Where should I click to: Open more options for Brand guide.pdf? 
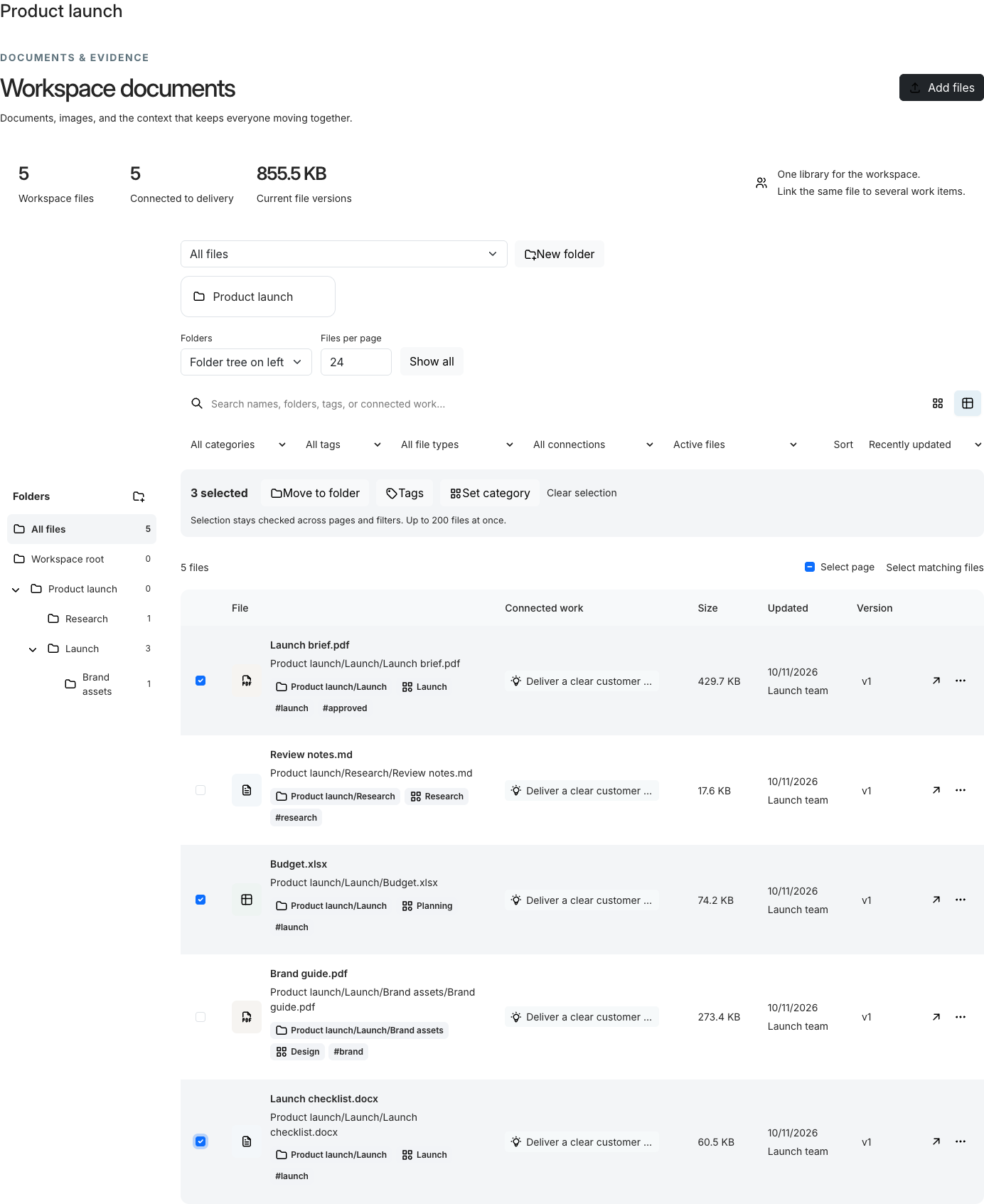point(961,1017)
